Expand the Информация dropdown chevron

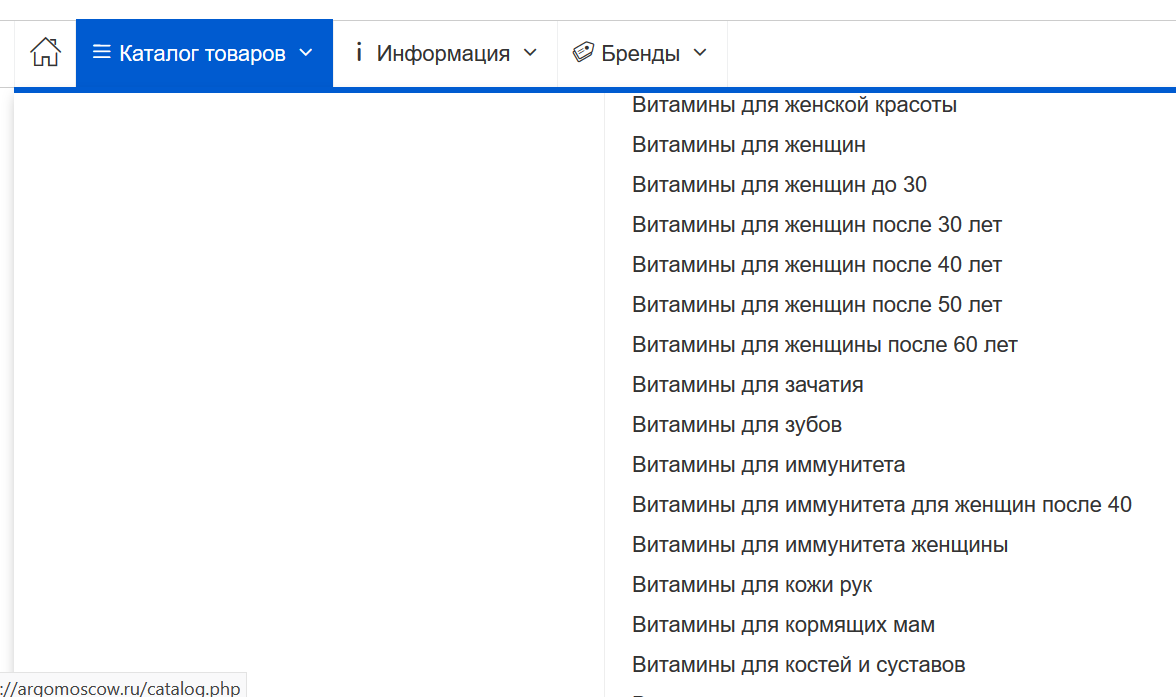530,53
